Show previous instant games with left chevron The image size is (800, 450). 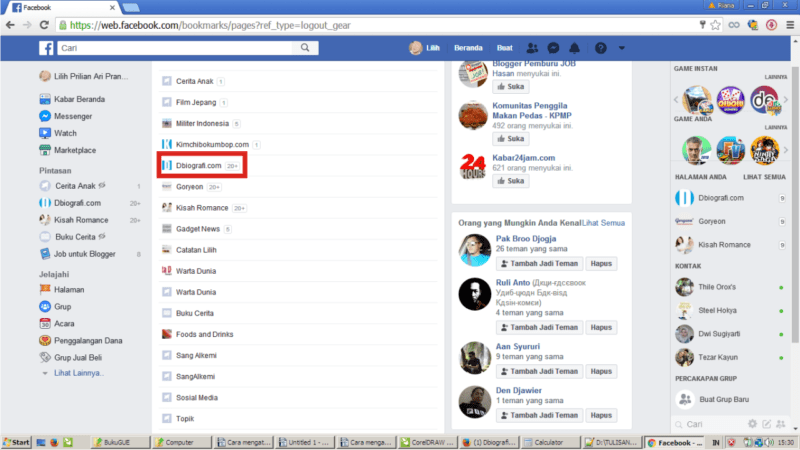tap(677, 99)
